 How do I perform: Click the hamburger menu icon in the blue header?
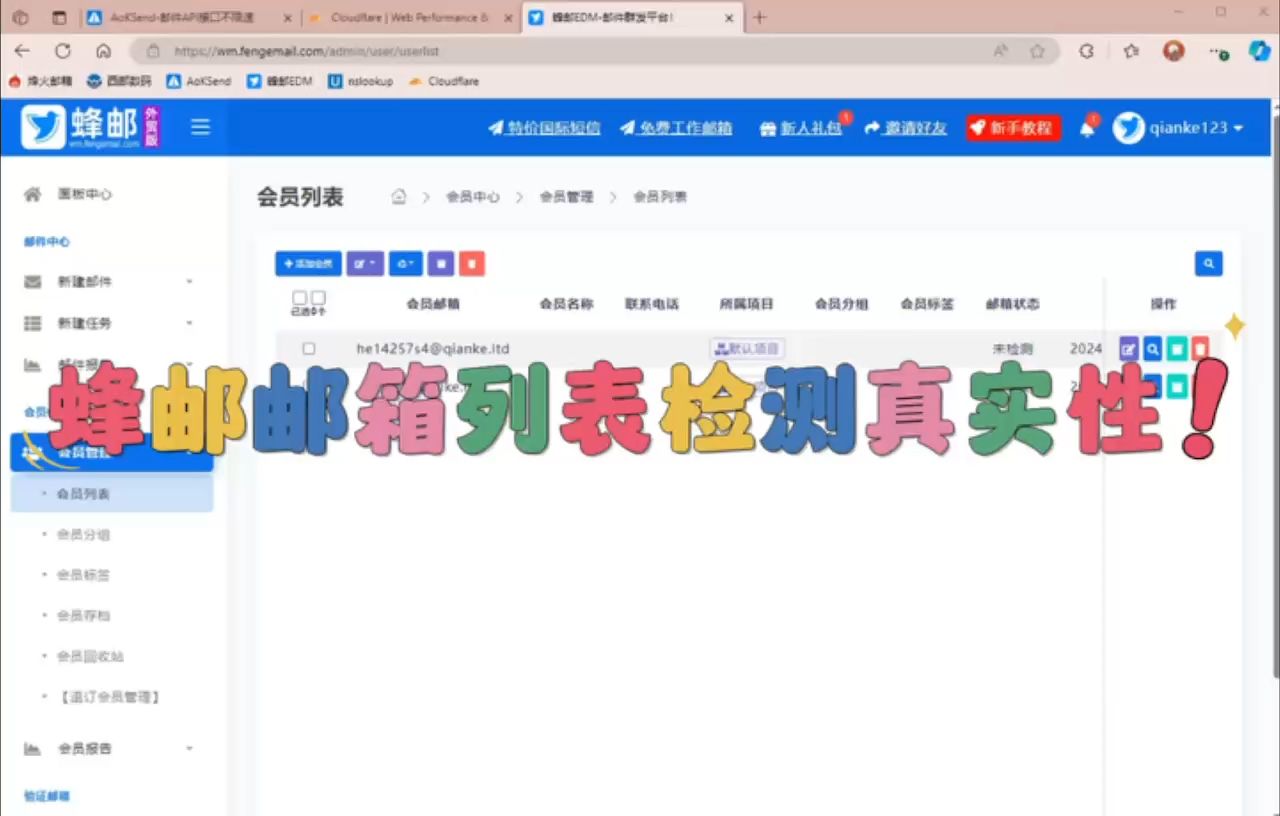pos(200,127)
